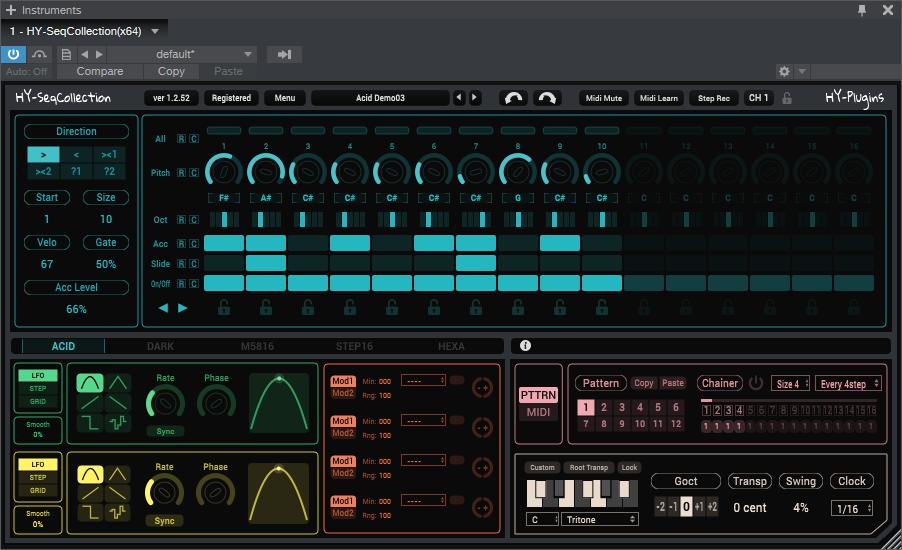Click the first modulation target crosshair icon
This screenshot has height=550, width=902.
tap(482, 388)
